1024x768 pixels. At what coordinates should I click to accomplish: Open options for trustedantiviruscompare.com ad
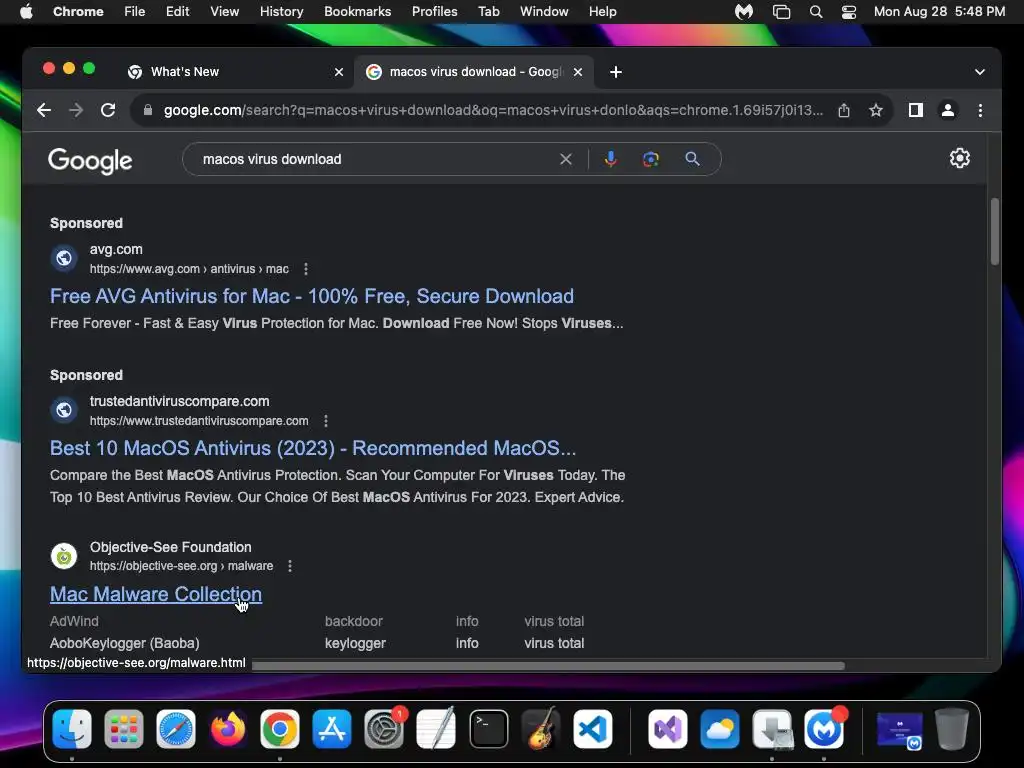coord(325,421)
